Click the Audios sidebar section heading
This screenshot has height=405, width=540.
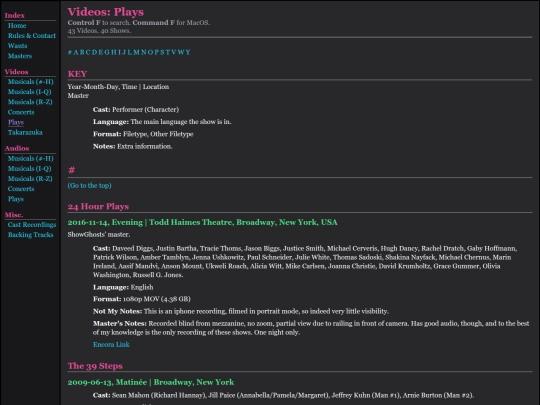pyautogui.click(x=17, y=148)
